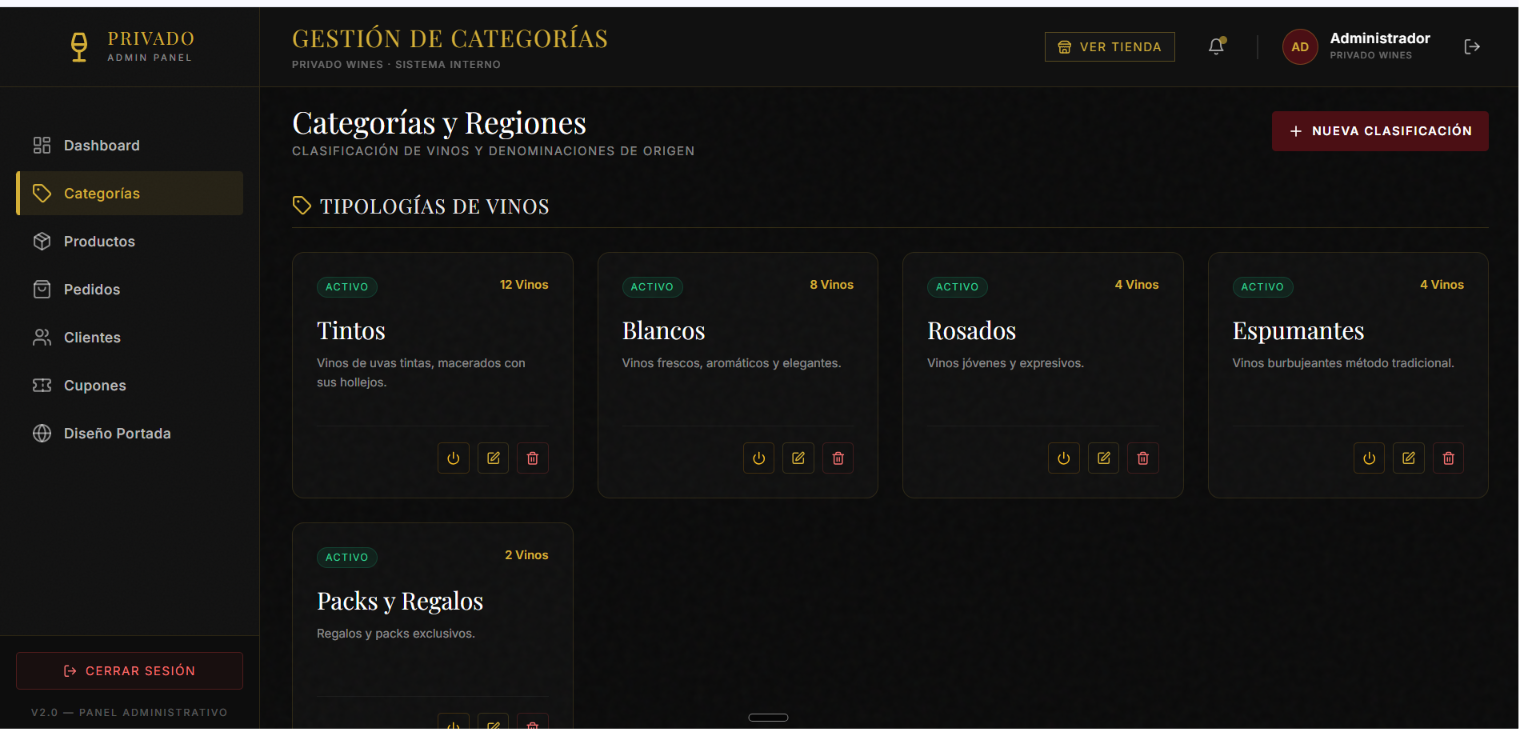The height and width of the screenshot is (729, 1519).
Task: Toggle power icon on Espumantes card
Action: pos(1370,458)
